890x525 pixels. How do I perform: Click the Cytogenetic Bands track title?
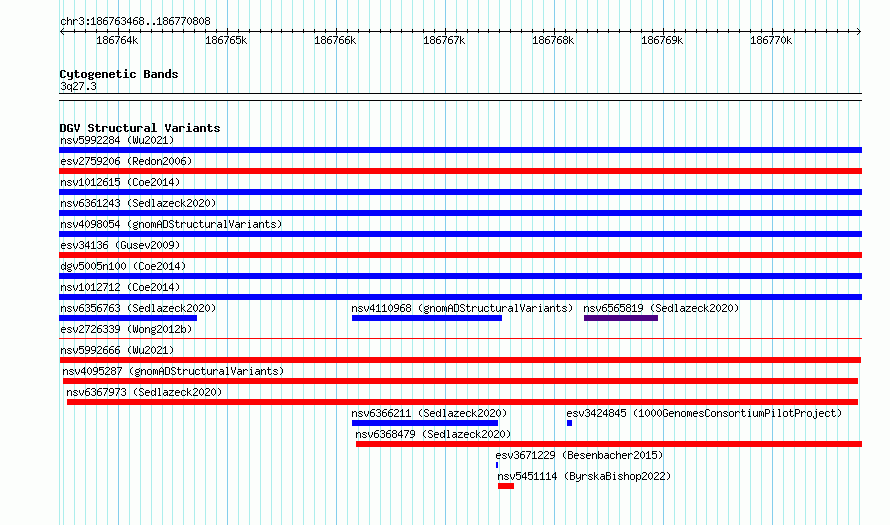pyautogui.click(x=119, y=74)
